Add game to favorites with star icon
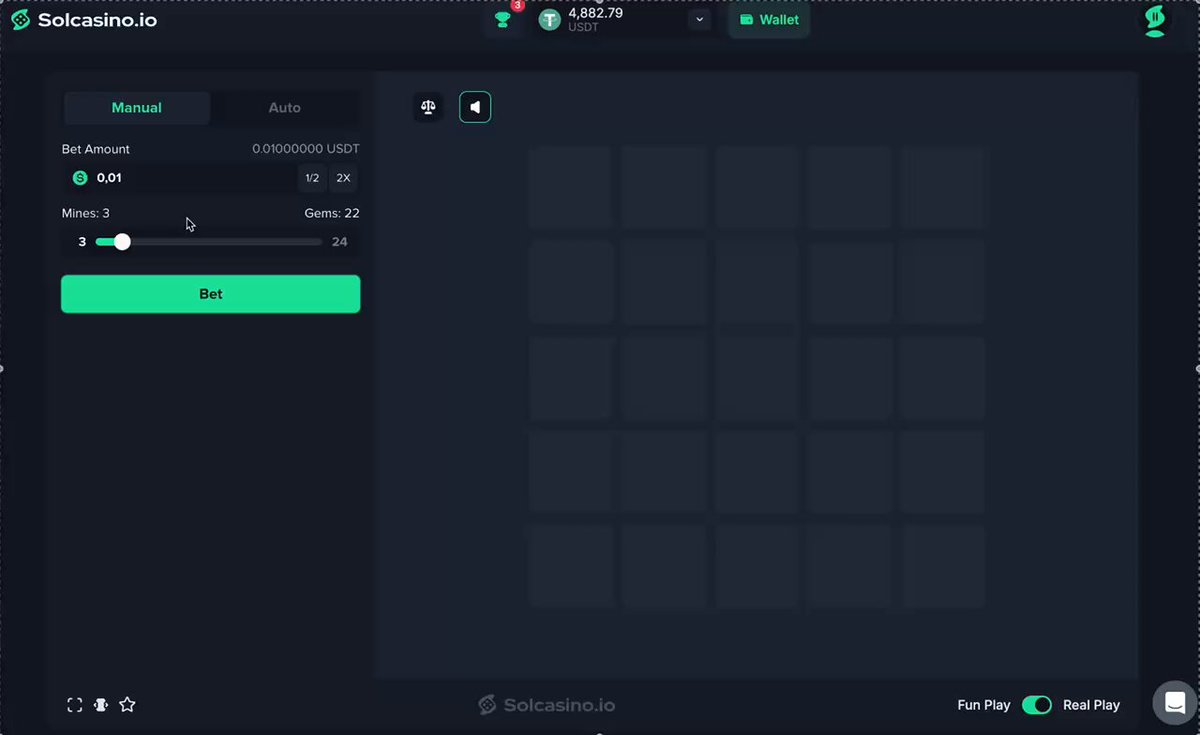The height and width of the screenshot is (735, 1200). [x=127, y=705]
